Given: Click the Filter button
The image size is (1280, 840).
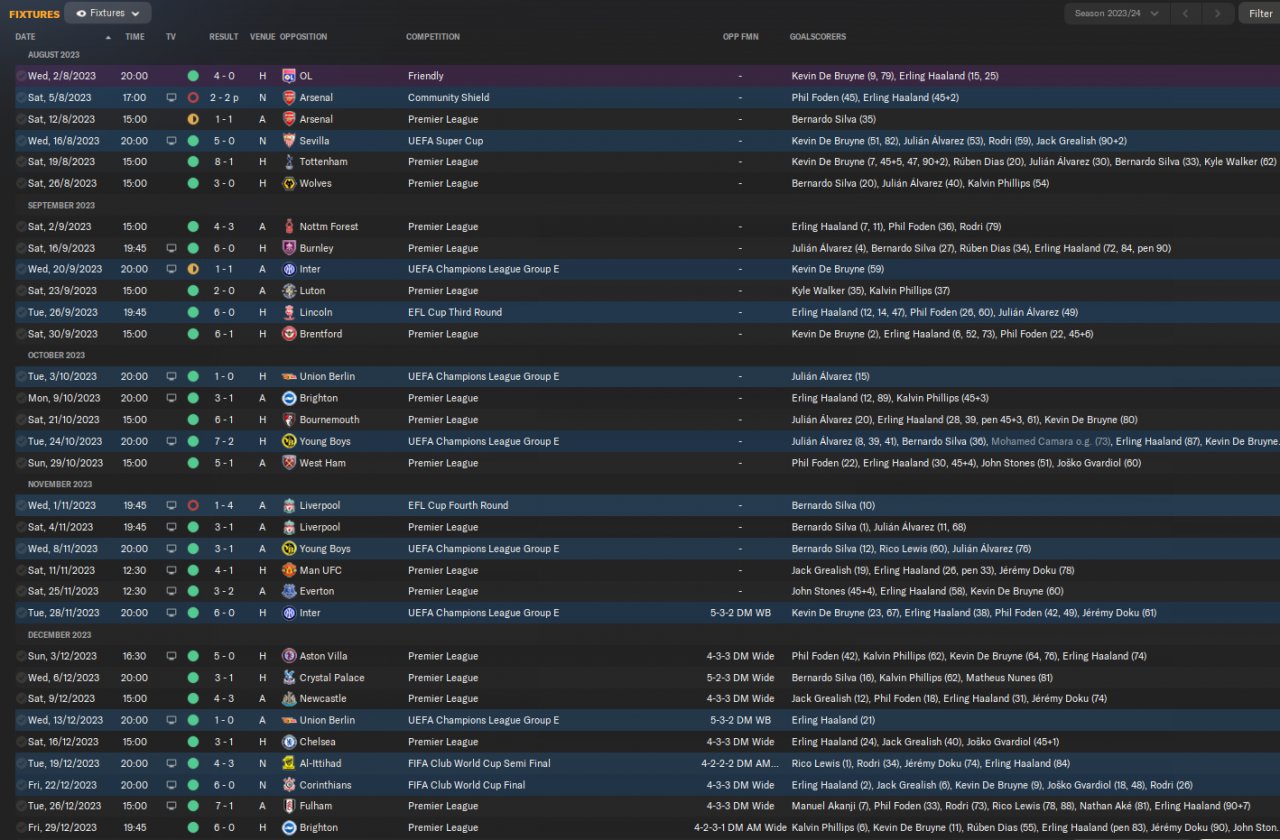Looking at the screenshot, I should click(1260, 13).
